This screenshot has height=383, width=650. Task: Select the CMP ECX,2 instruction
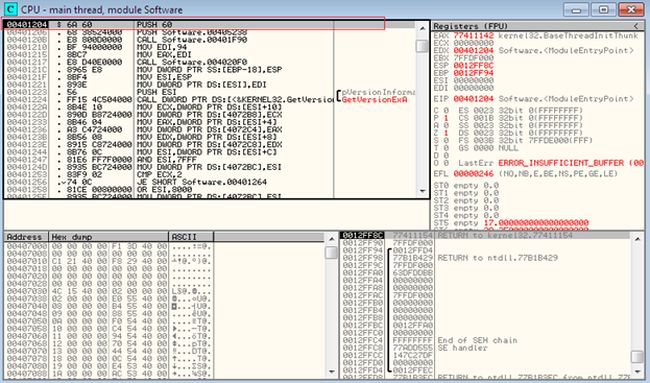tap(159, 174)
